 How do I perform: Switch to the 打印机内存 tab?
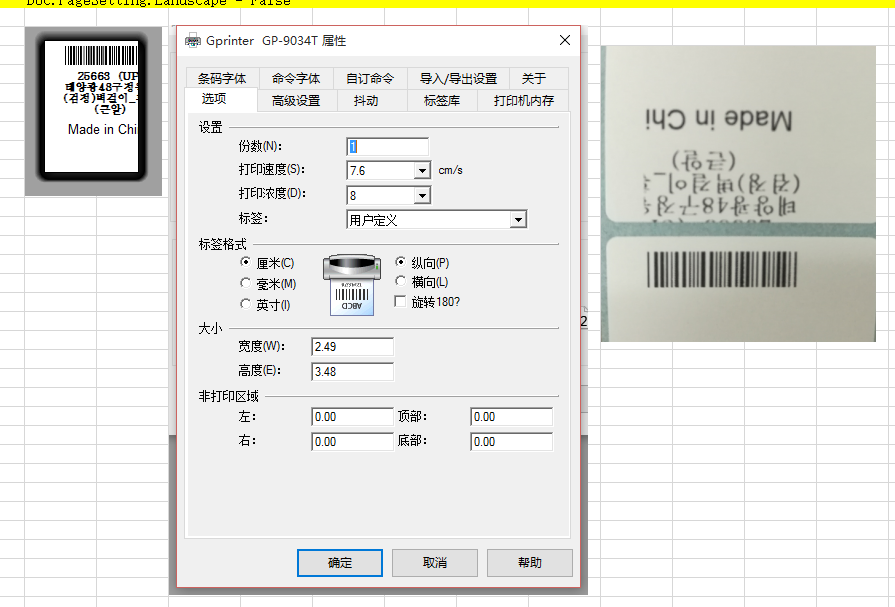523,101
